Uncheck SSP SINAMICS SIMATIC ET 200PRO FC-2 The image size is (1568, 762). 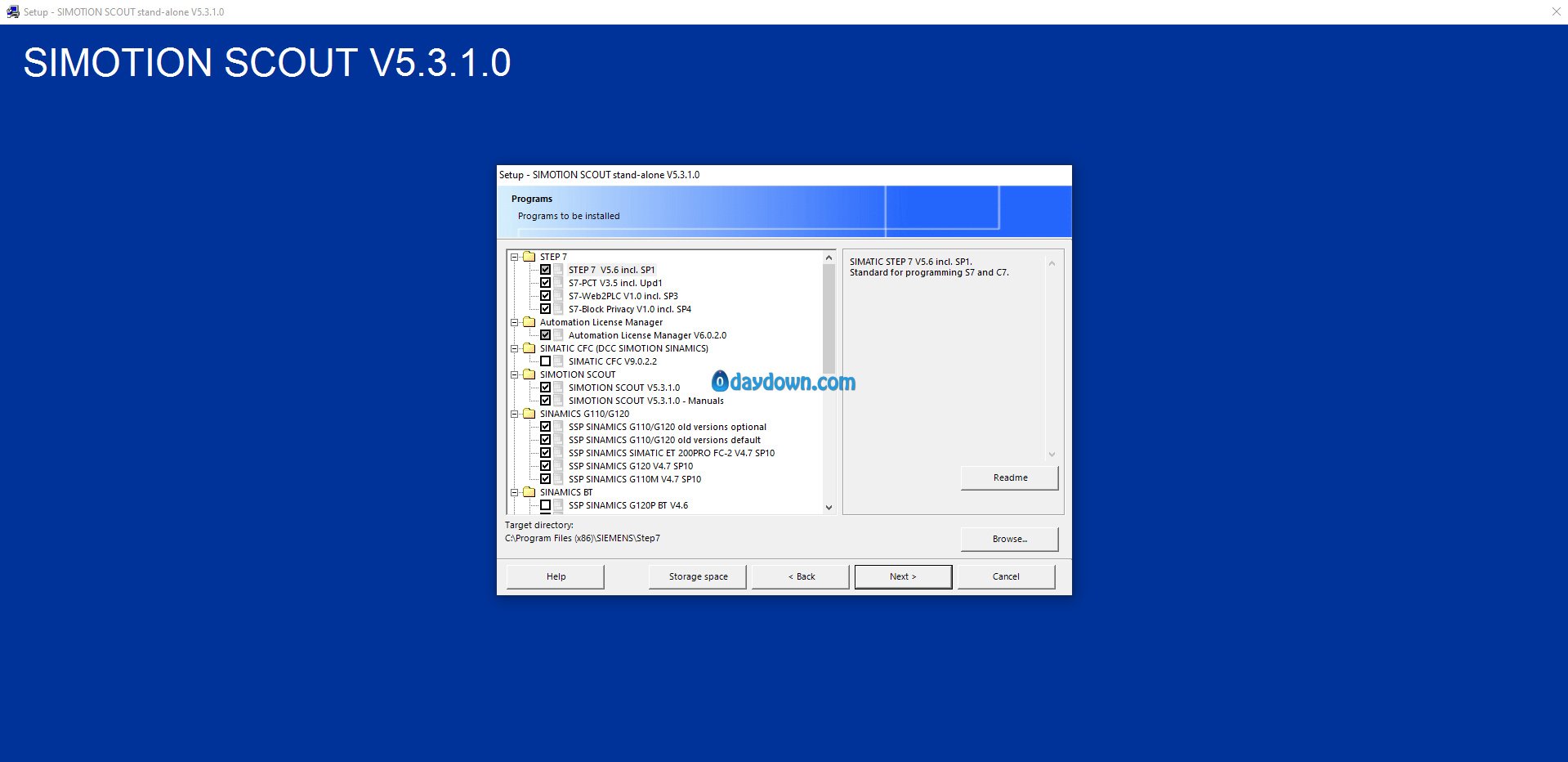[545, 453]
